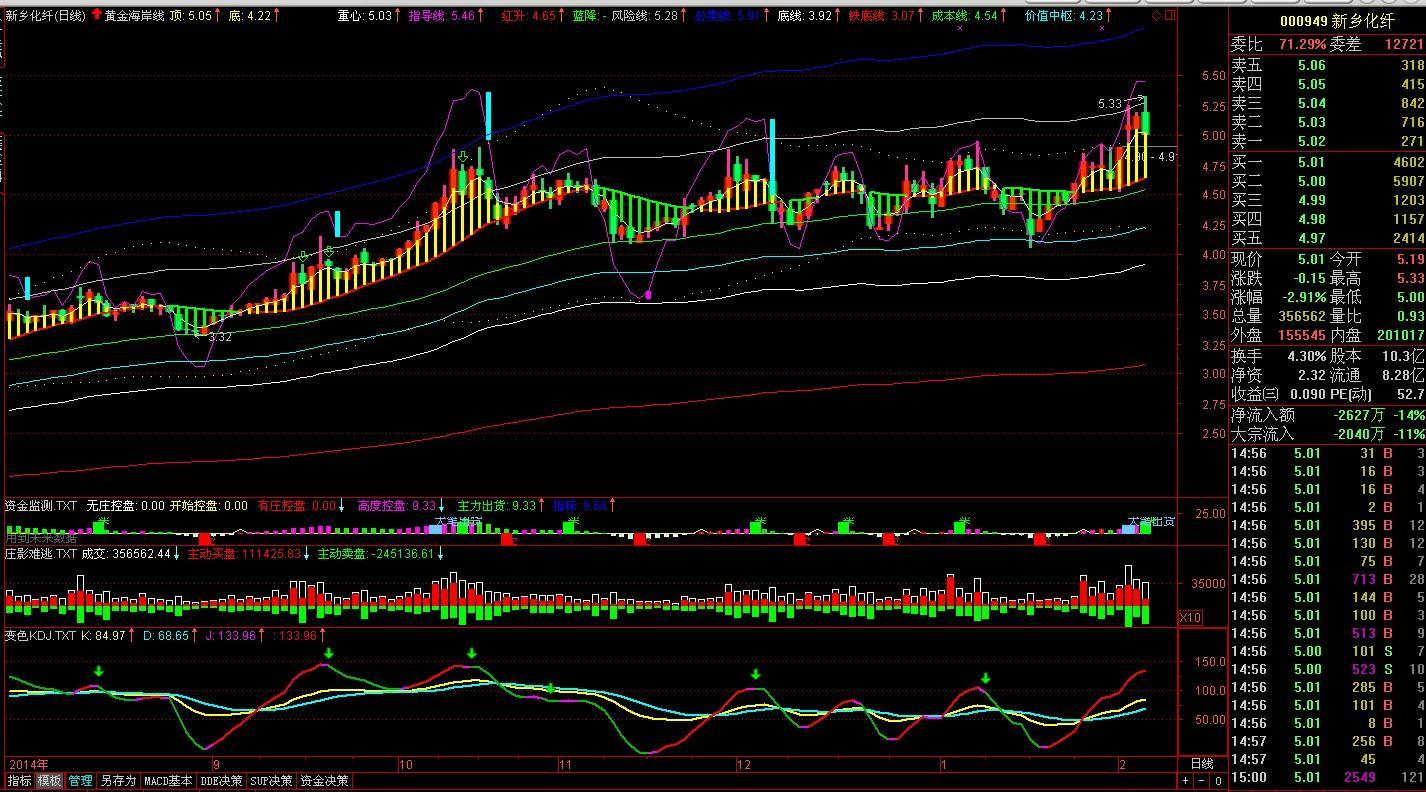The height and width of the screenshot is (792, 1426).
Task: Click the 卖三 price 5.04
Action: point(1311,103)
